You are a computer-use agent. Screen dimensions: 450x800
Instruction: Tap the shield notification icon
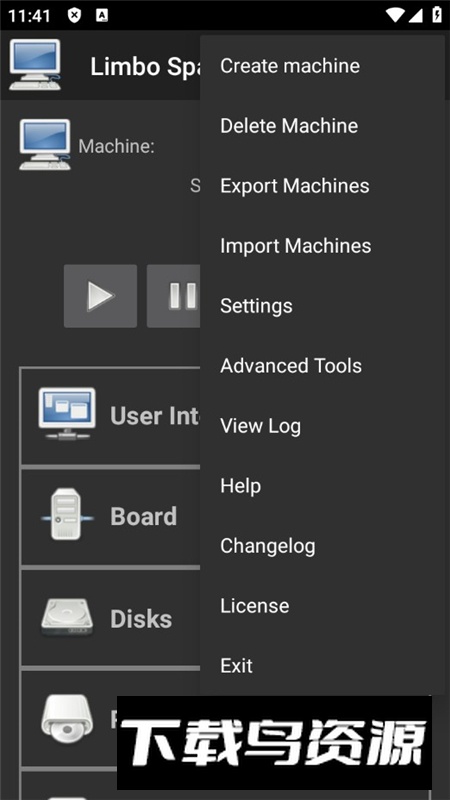[74, 15]
